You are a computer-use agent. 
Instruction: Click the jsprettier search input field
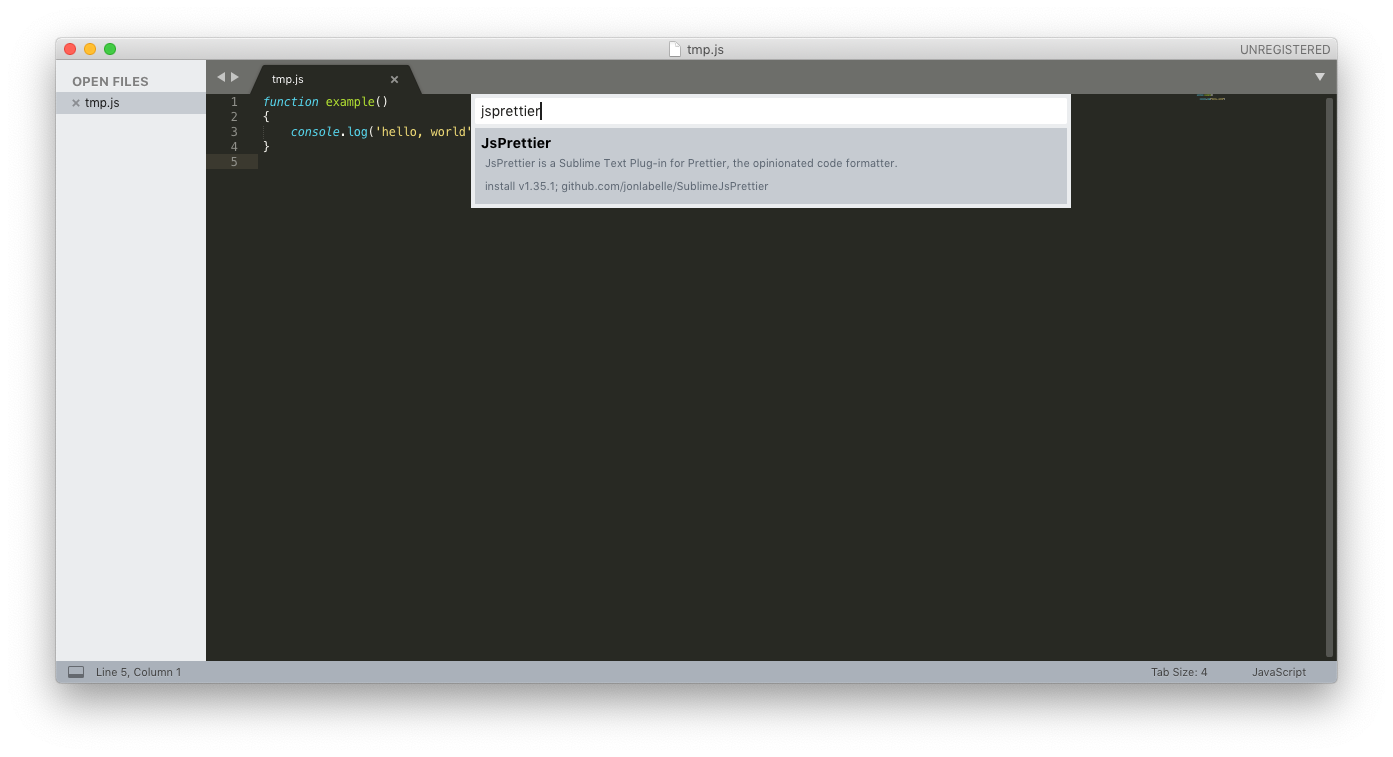(x=770, y=111)
